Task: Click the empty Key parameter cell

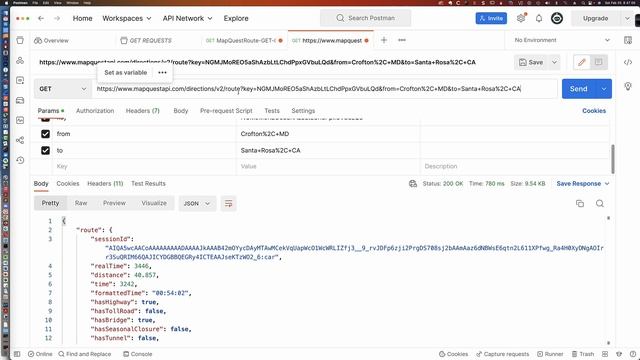Action: click(144, 167)
